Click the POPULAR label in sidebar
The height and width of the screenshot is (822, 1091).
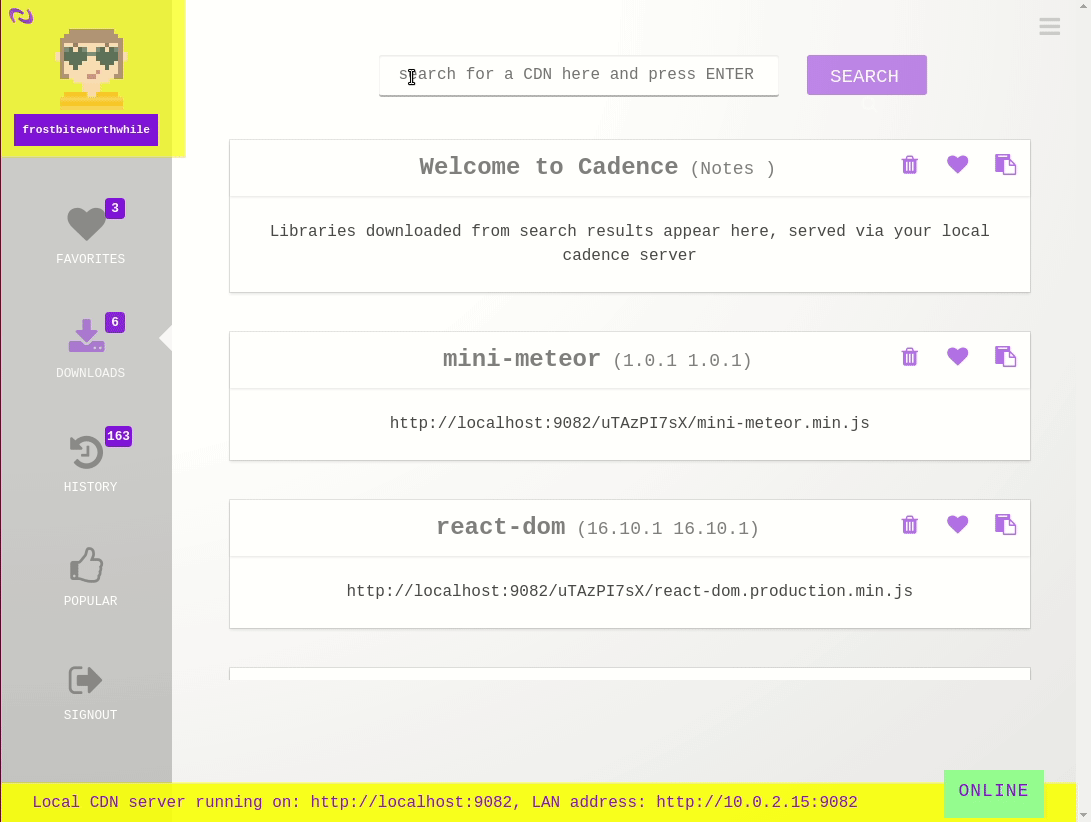[x=90, y=601]
